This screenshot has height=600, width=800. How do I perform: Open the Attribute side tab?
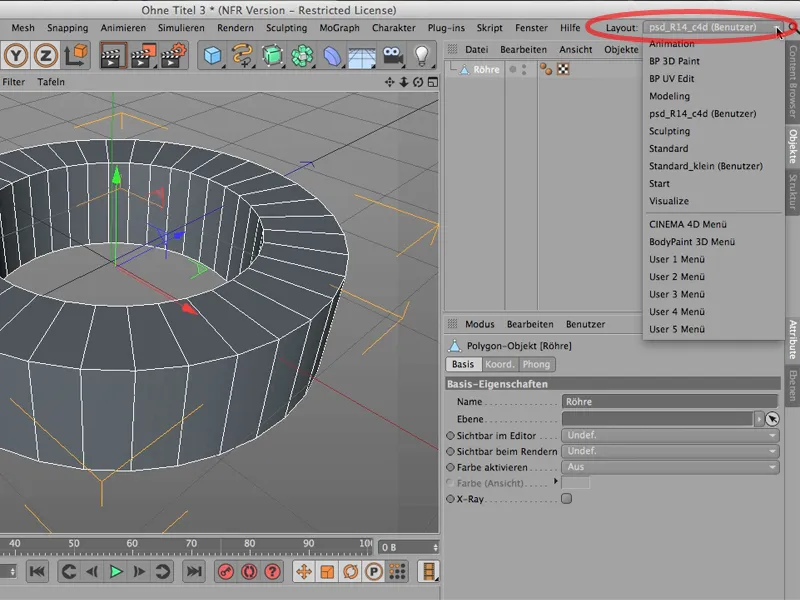[x=792, y=339]
